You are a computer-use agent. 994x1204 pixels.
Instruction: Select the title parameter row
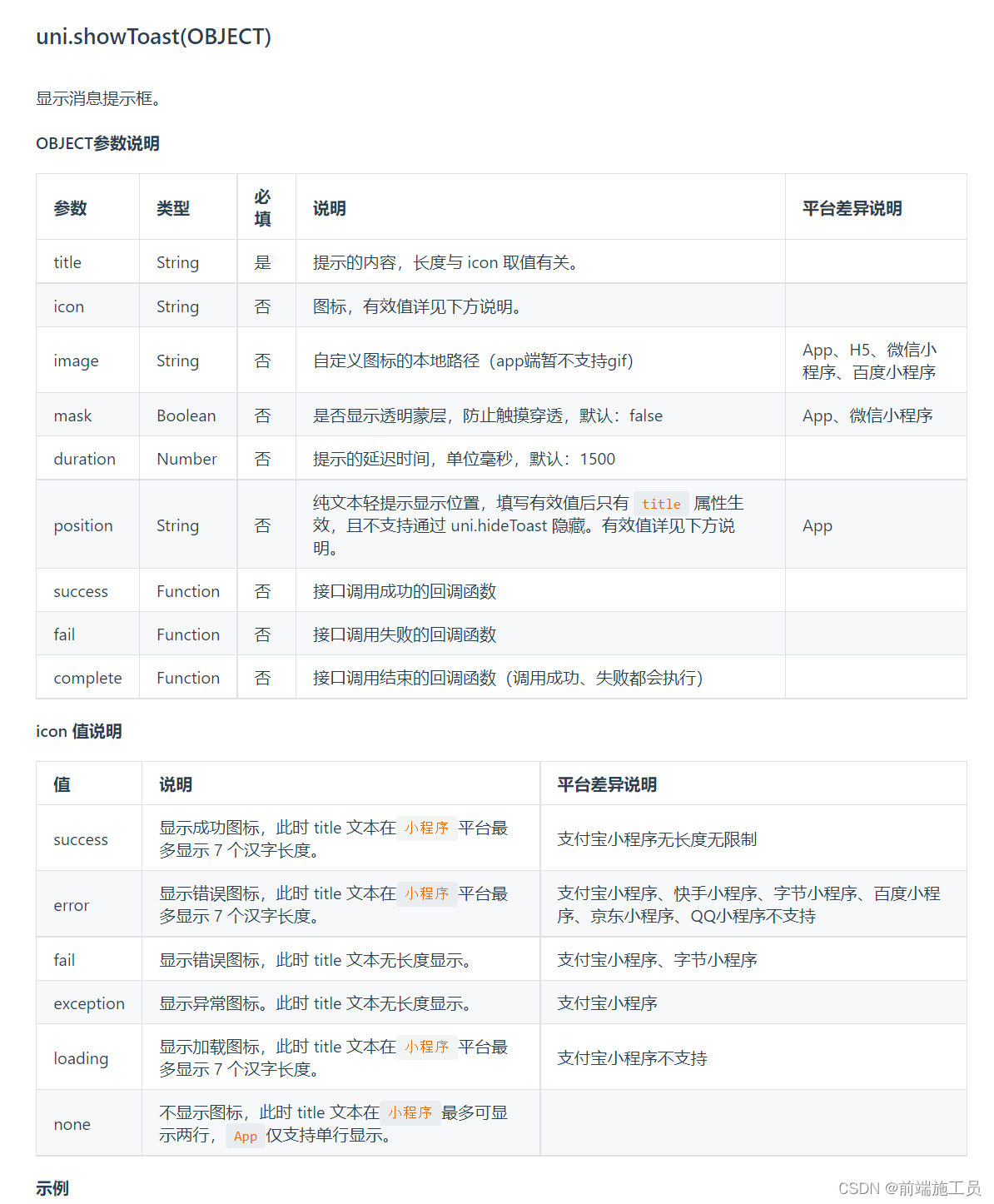point(67,261)
